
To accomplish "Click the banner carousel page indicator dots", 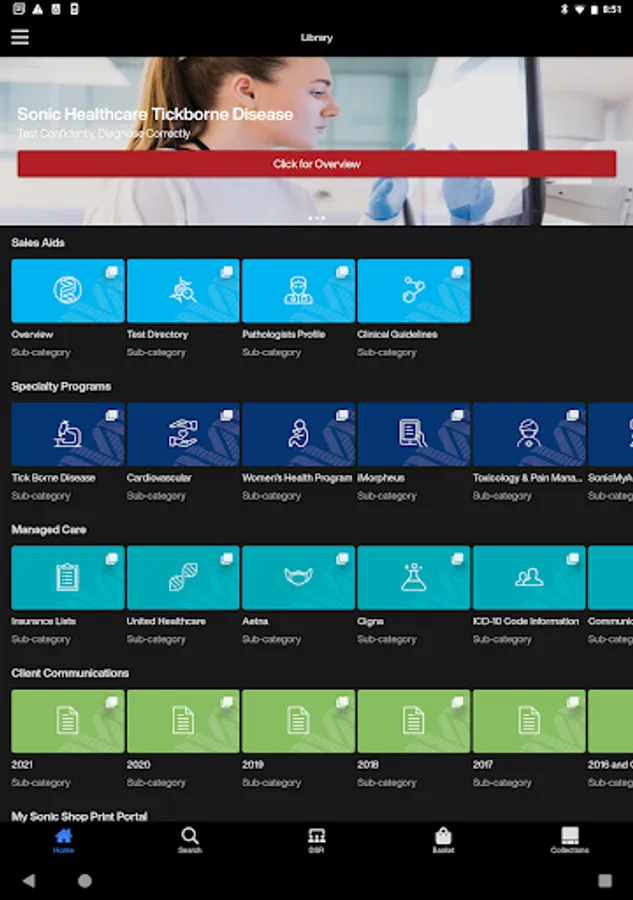I will (x=317, y=218).
